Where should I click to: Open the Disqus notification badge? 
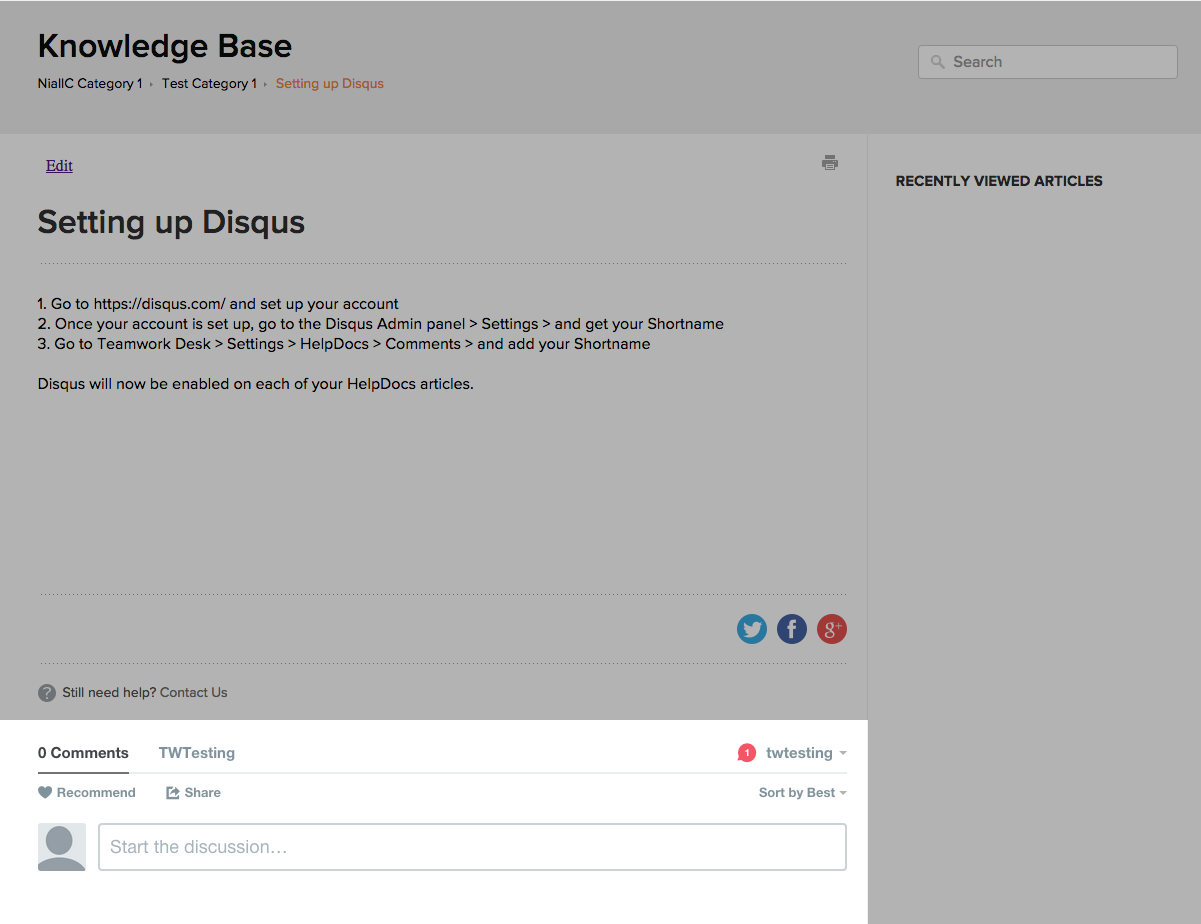746,753
